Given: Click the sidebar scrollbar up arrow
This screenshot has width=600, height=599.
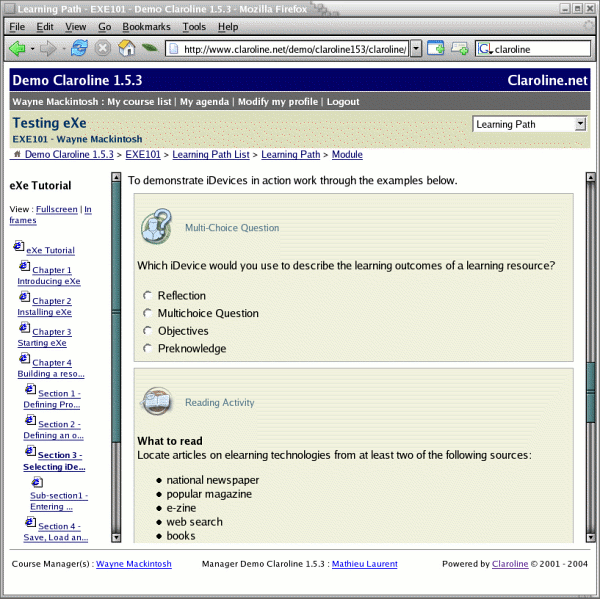Looking at the screenshot, I should [116, 177].
